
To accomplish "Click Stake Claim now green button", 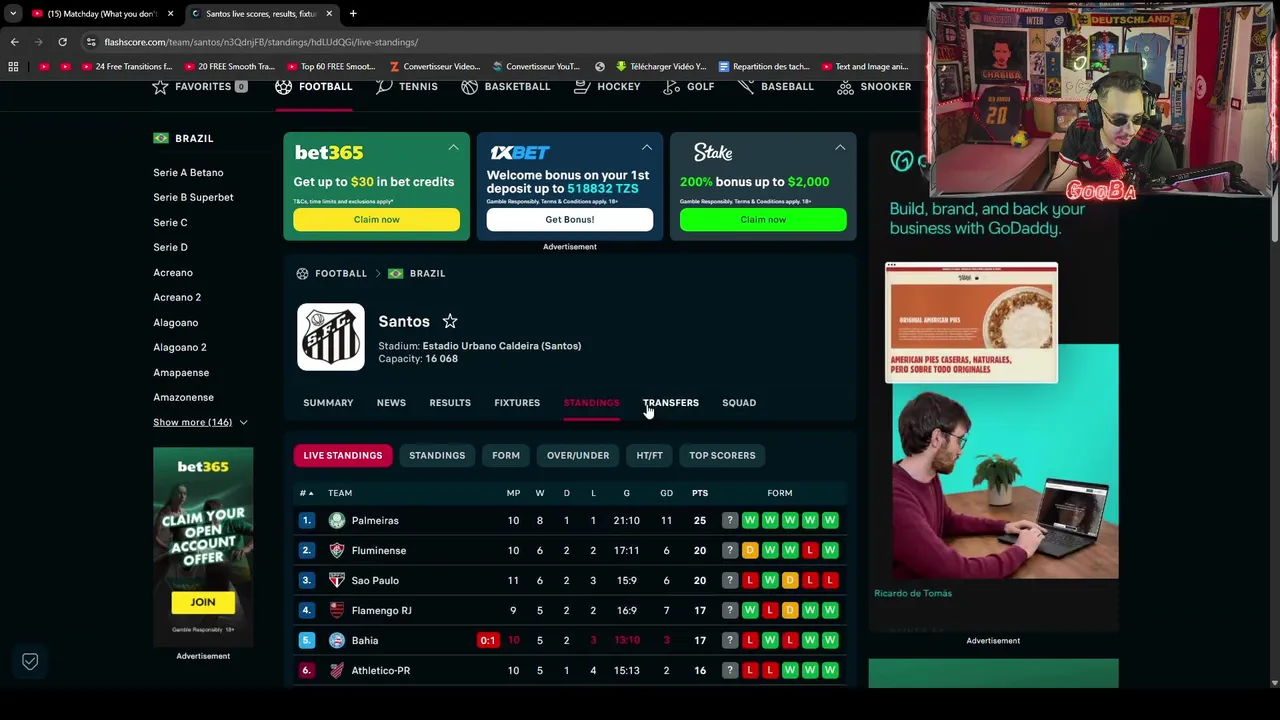I will (763, 220).
